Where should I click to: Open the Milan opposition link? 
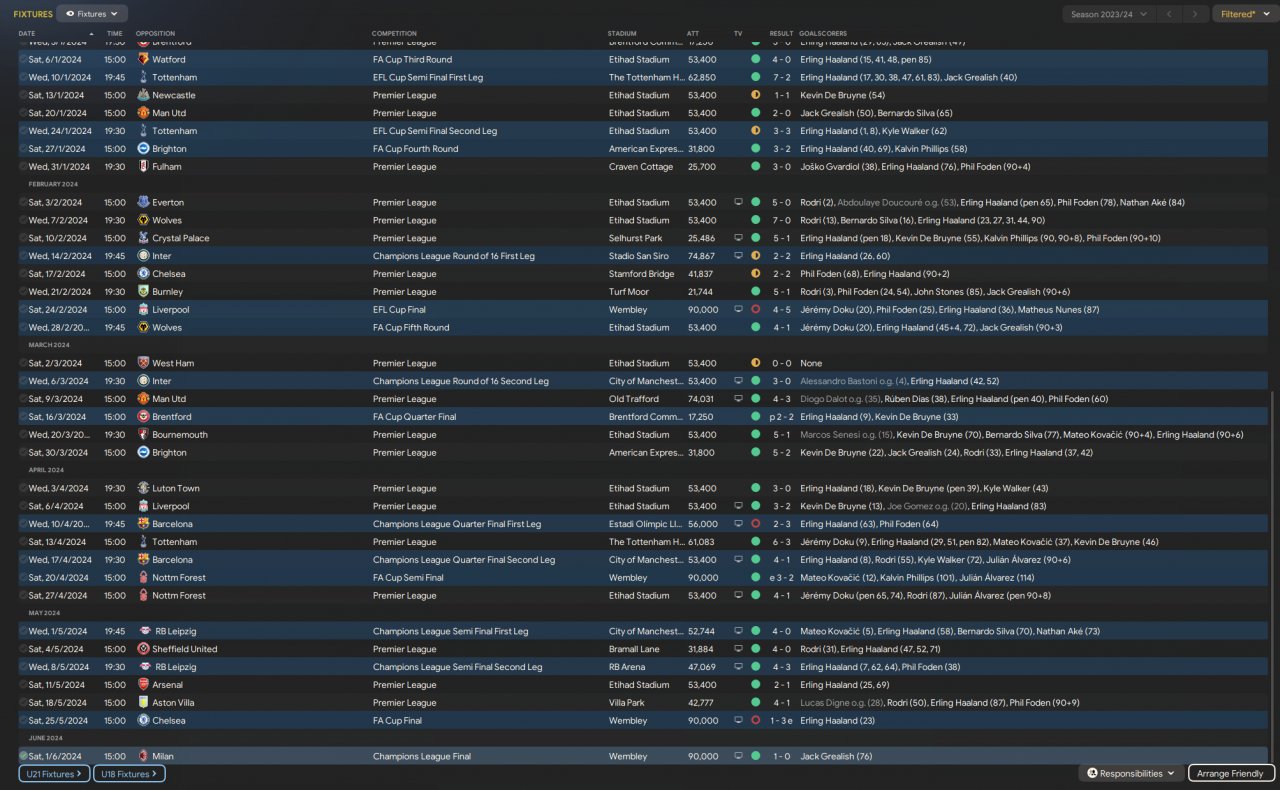point(163,756)
